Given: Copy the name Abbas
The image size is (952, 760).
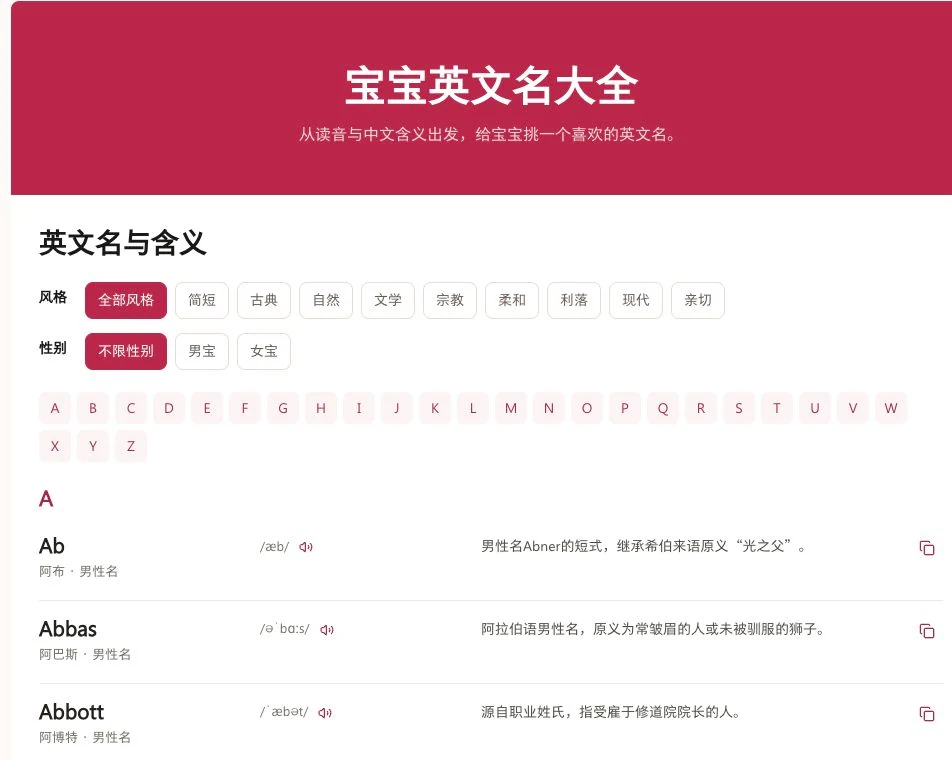Looking at the screenshot, I should click(x=926, y=631).
